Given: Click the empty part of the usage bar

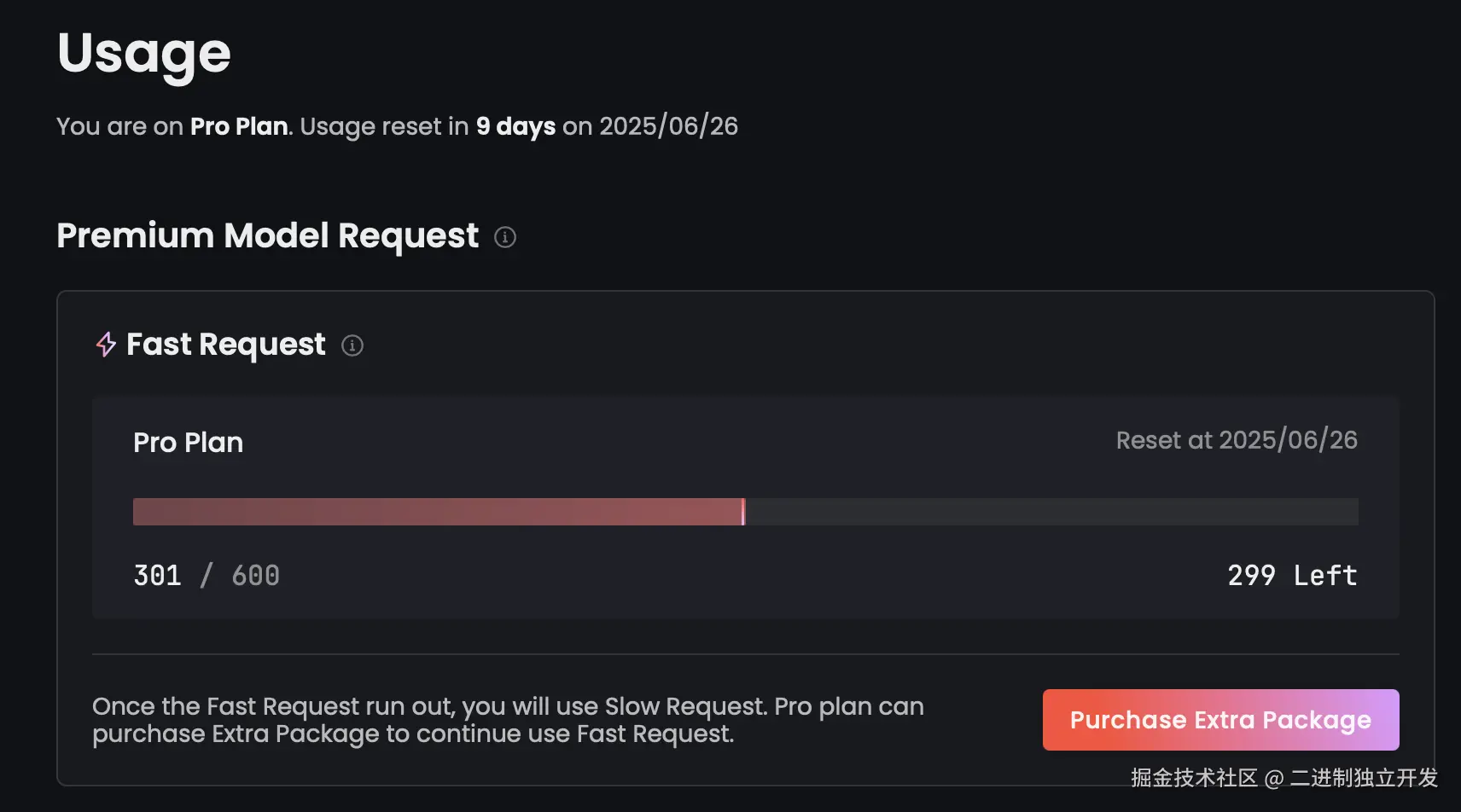Looking at the screenshot, I should coord(1052,512).
